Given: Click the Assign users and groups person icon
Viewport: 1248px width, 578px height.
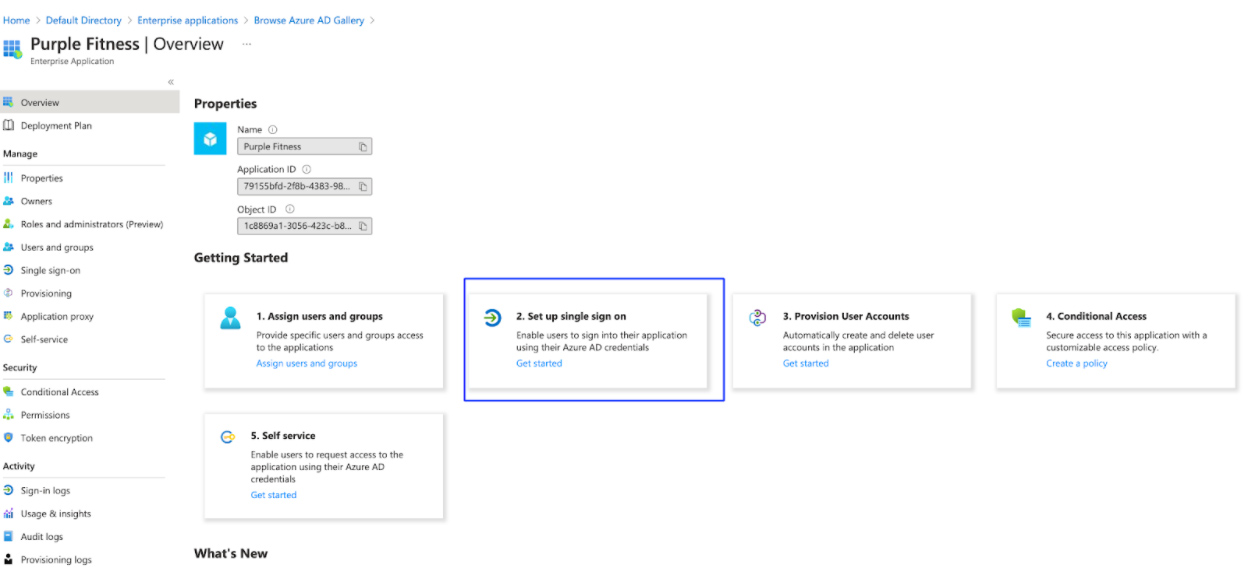Looking at the screenshot, I should (230, 318).
